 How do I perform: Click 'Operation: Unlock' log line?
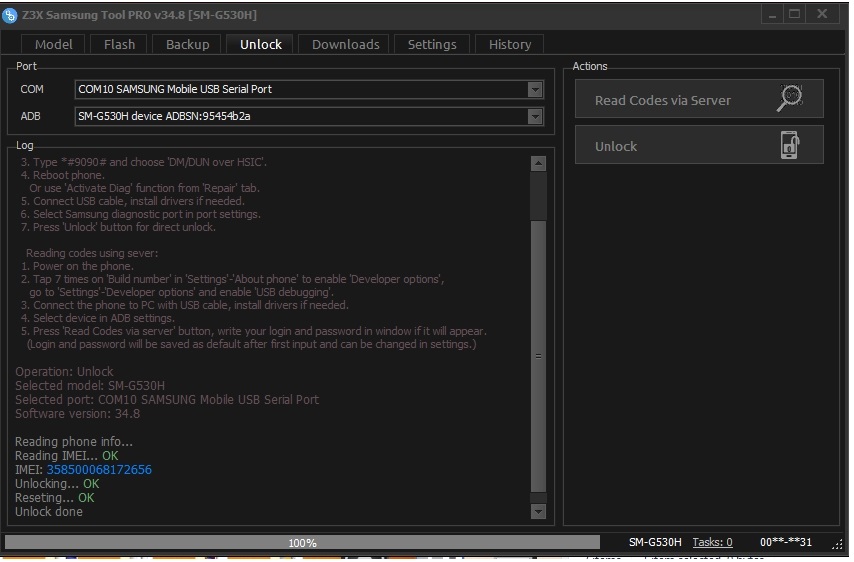click(x=64, y=372)
